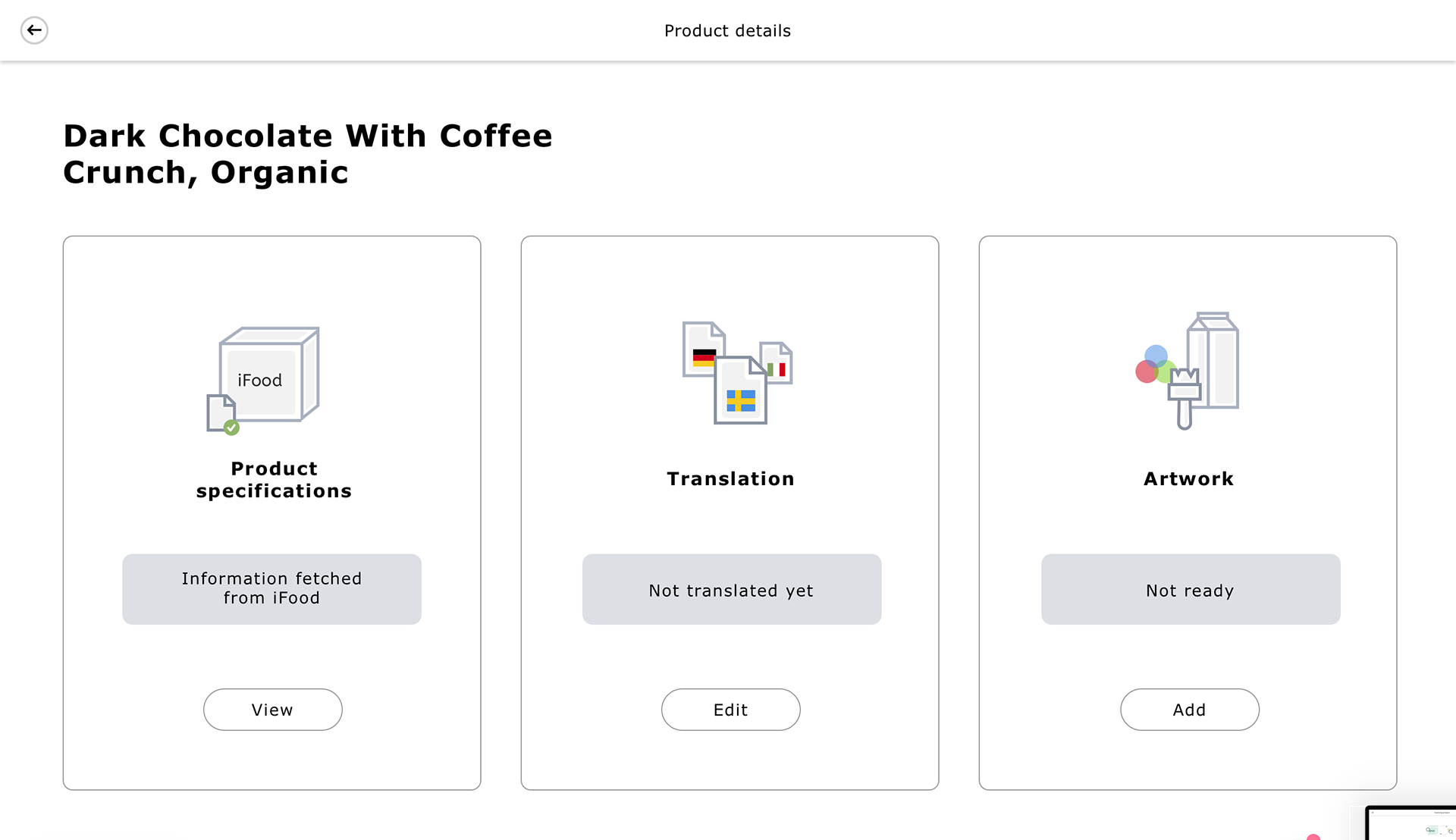The image size is (1456, 840).
Task: Click the 'Information fetched from iFood' status
Action: click(271, 589)
